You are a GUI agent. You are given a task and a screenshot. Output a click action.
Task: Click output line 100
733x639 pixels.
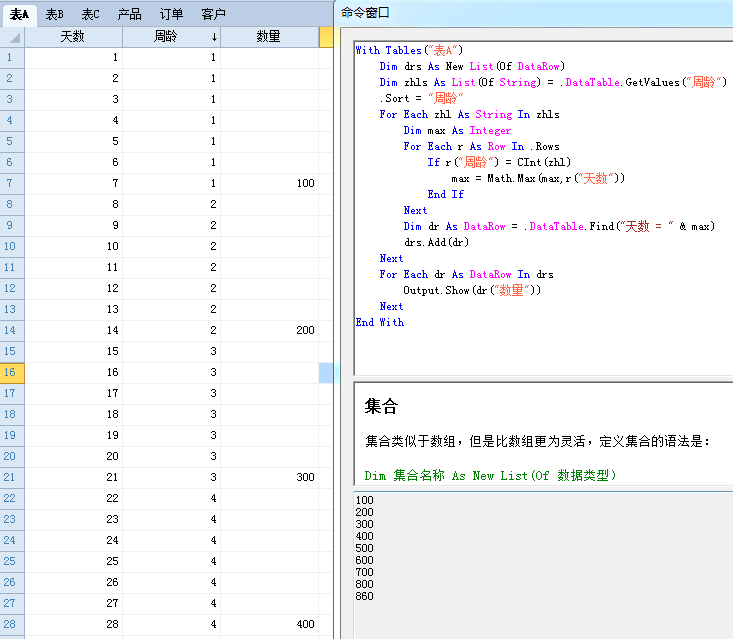click(365, 500)
